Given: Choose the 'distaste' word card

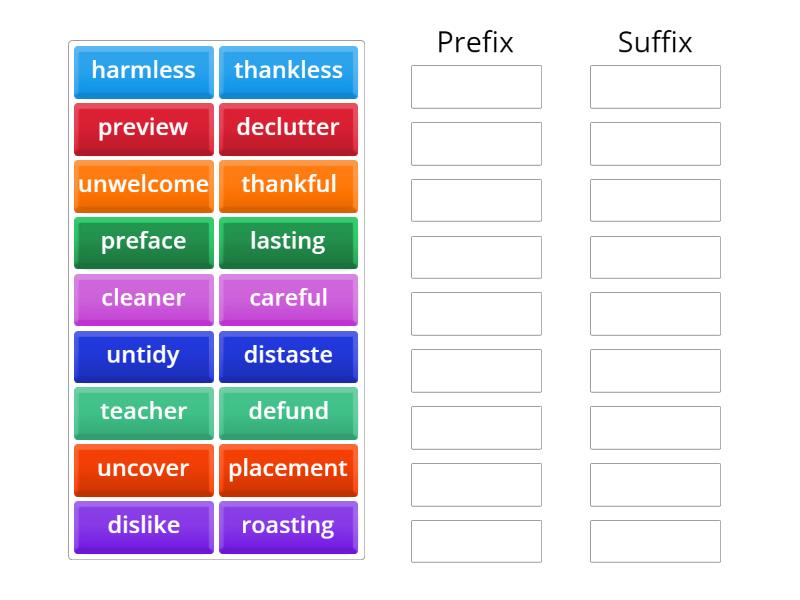Looking at the screenshot, I should pos(288,356).
